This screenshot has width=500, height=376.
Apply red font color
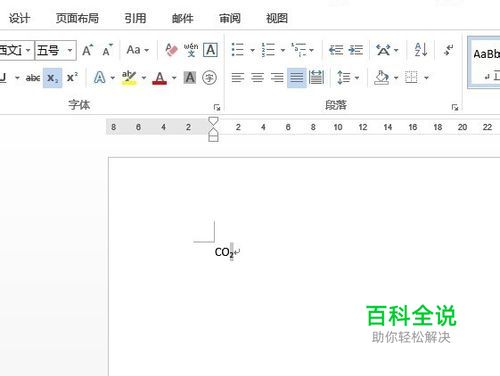click(x=160, y=78)
